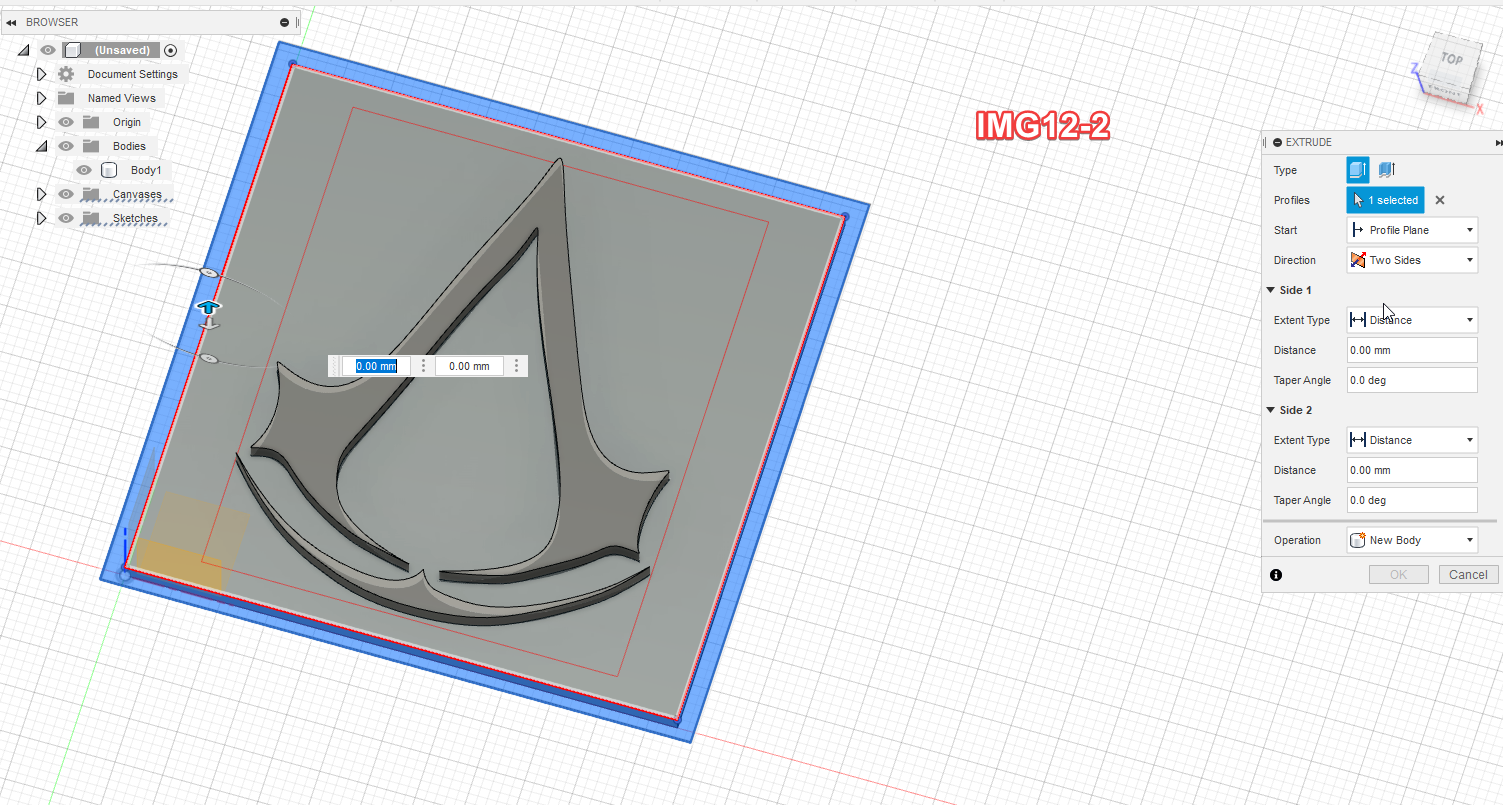Expand the Origin folder
This screenshot has width=1503, height=805.
pyautogui.click(x=41, y=122)
